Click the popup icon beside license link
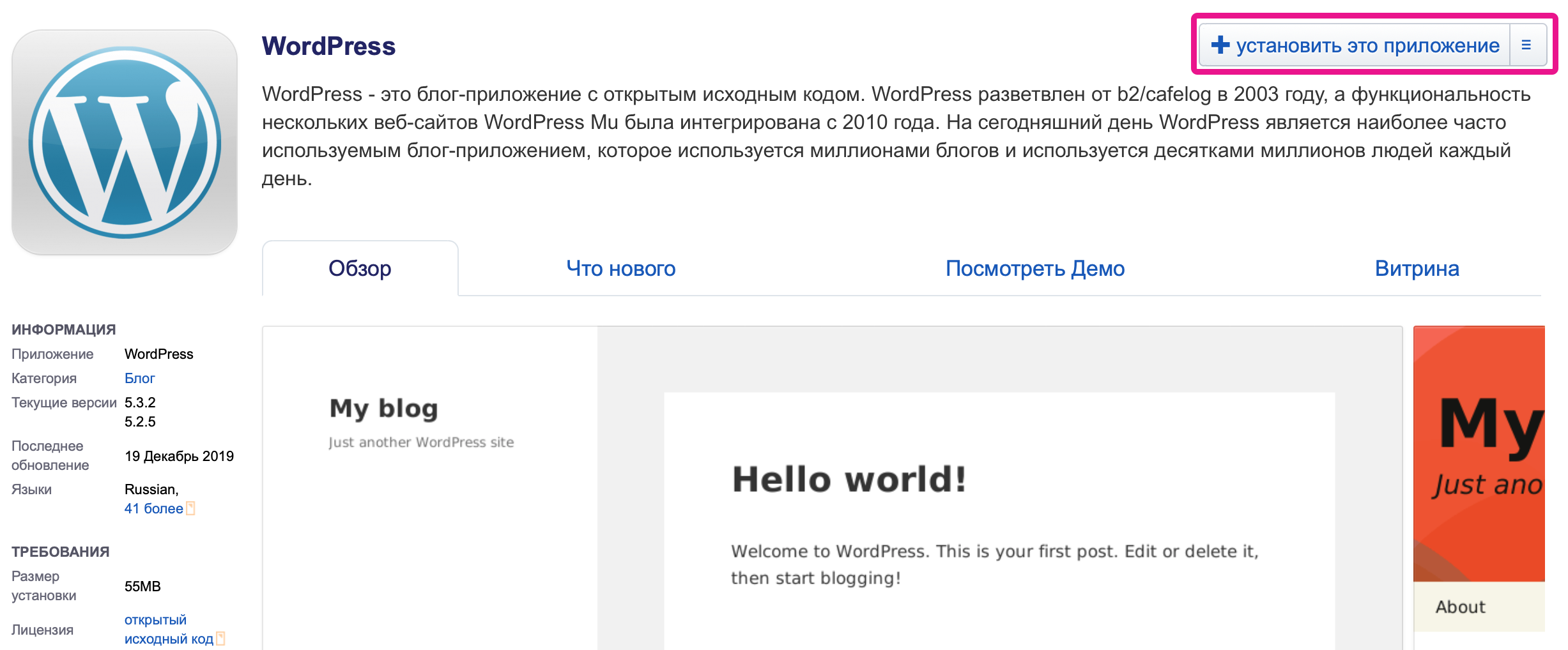 click(220, 639)
